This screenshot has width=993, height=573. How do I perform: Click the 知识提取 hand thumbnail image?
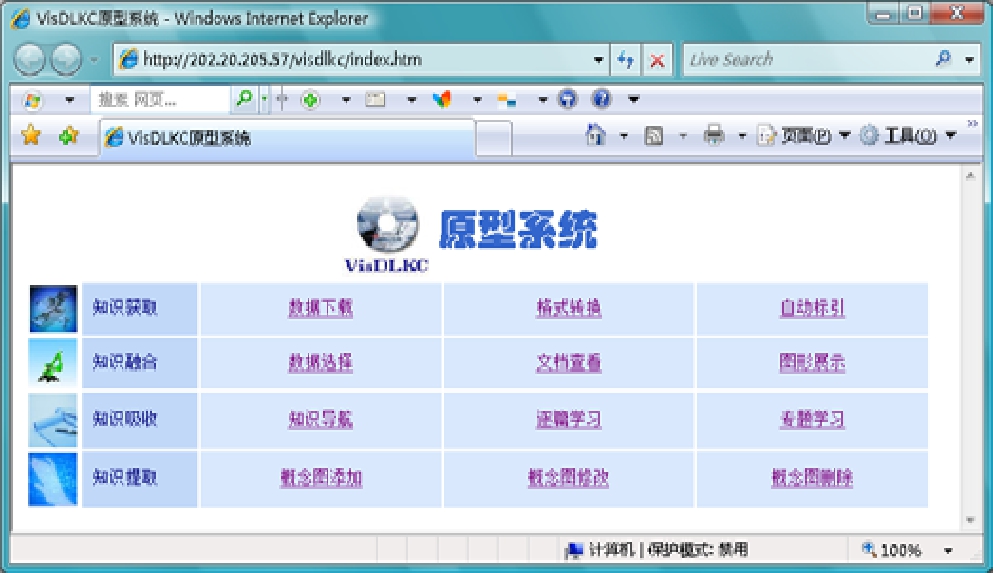pos(53,479)
